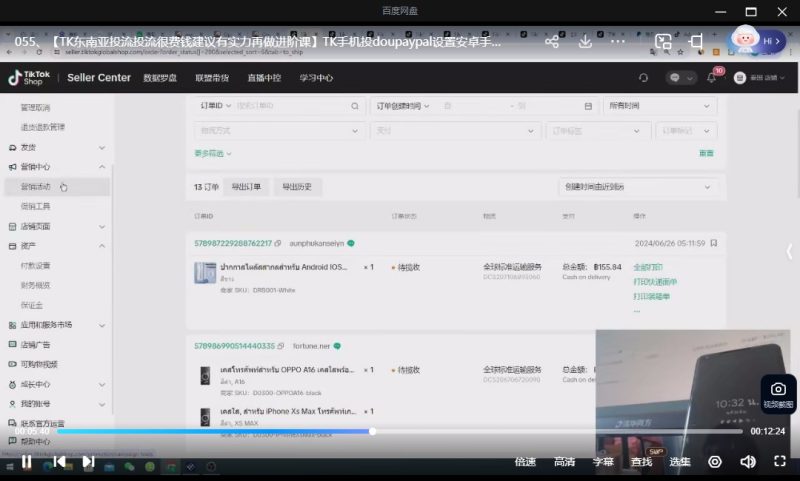The image size is (800, 481).
Task: Click chat icon beside buyer fortune.ner
Action: (x=337, y=346)
